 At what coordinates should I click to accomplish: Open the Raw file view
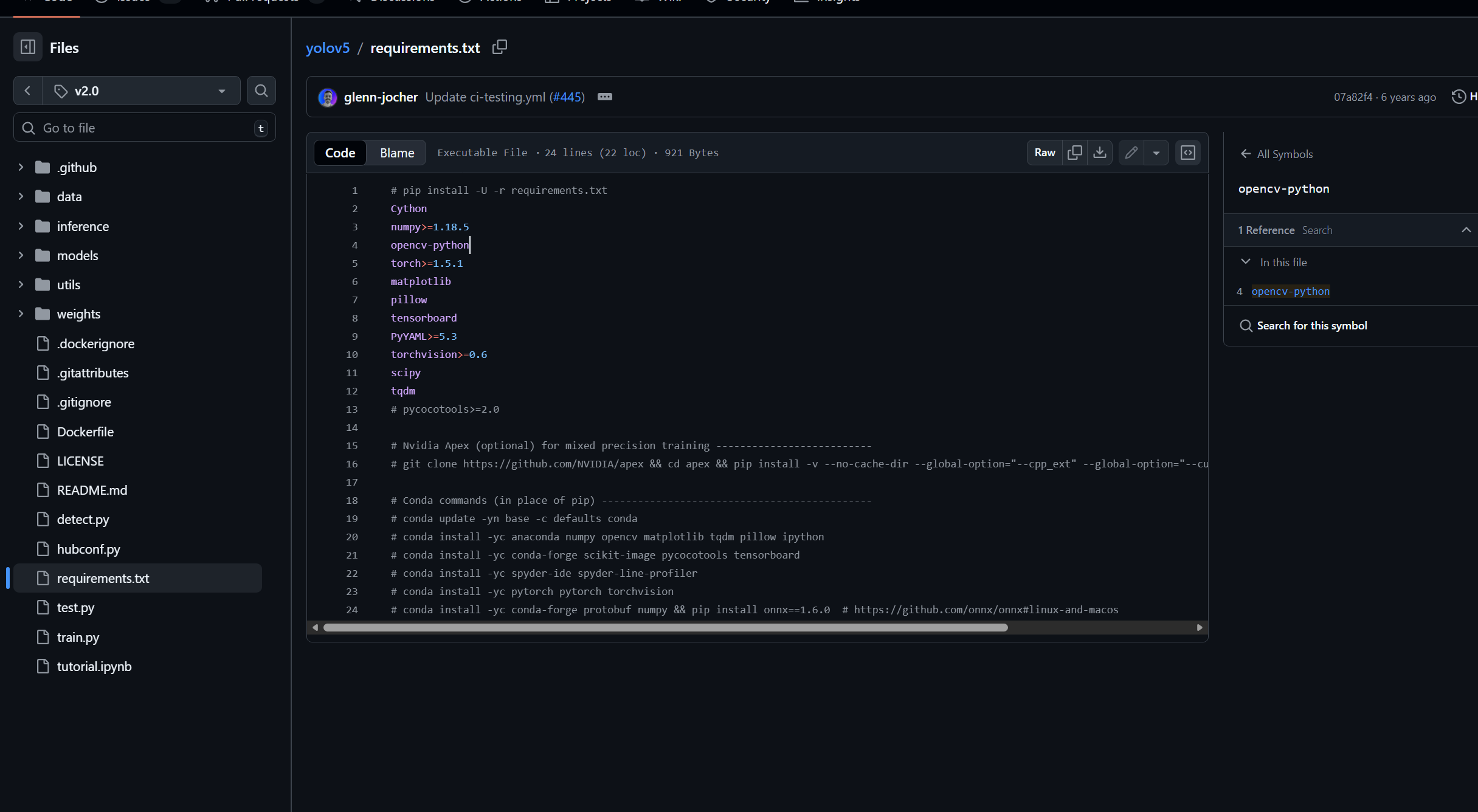[x=1045, y=153]
